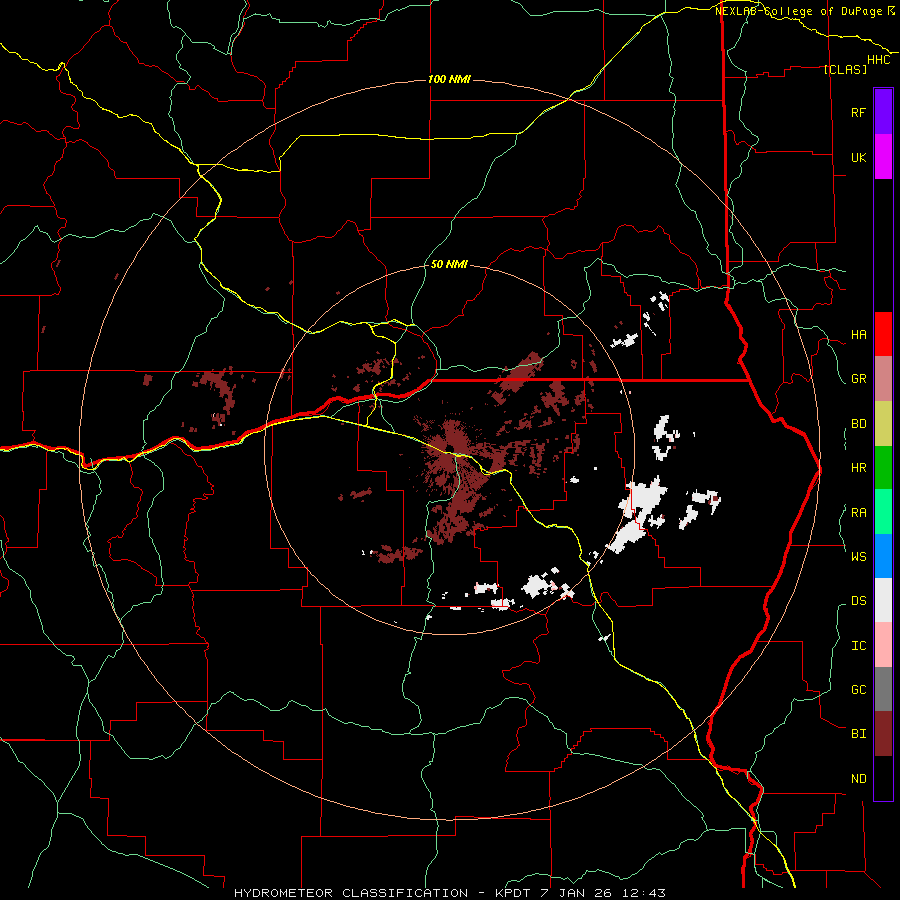Click the red HA legend color swatch
This screenshot has height=900, width=900.
(x=883, y=334)
